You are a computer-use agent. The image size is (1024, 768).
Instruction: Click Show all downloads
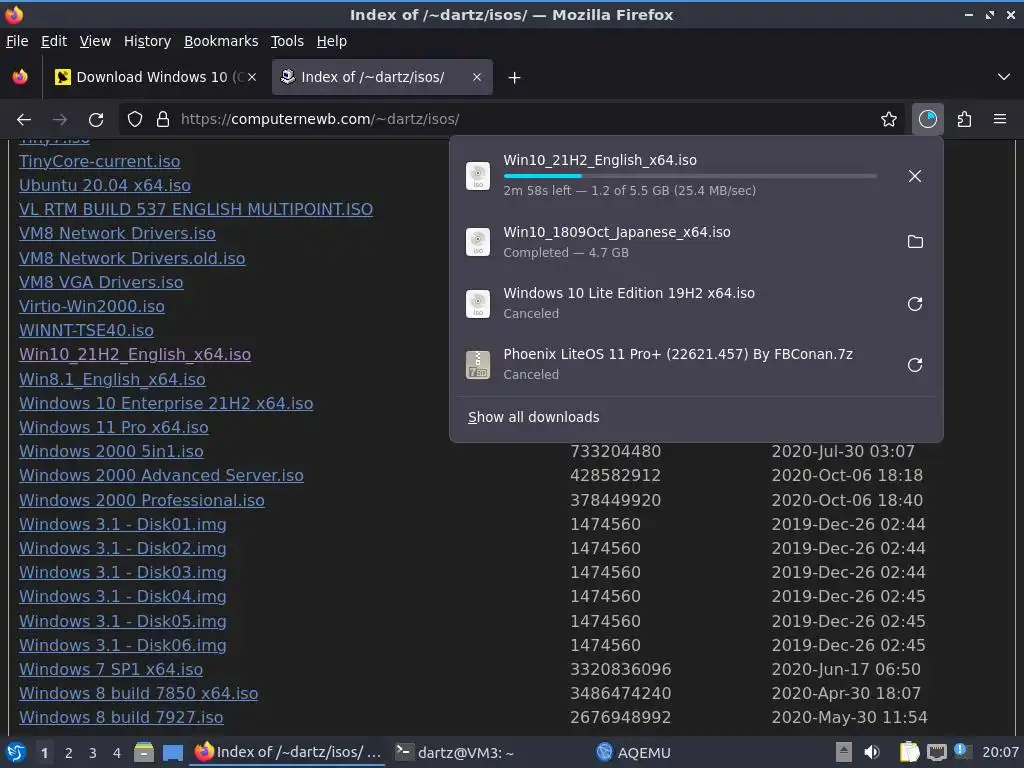[534, 417]
